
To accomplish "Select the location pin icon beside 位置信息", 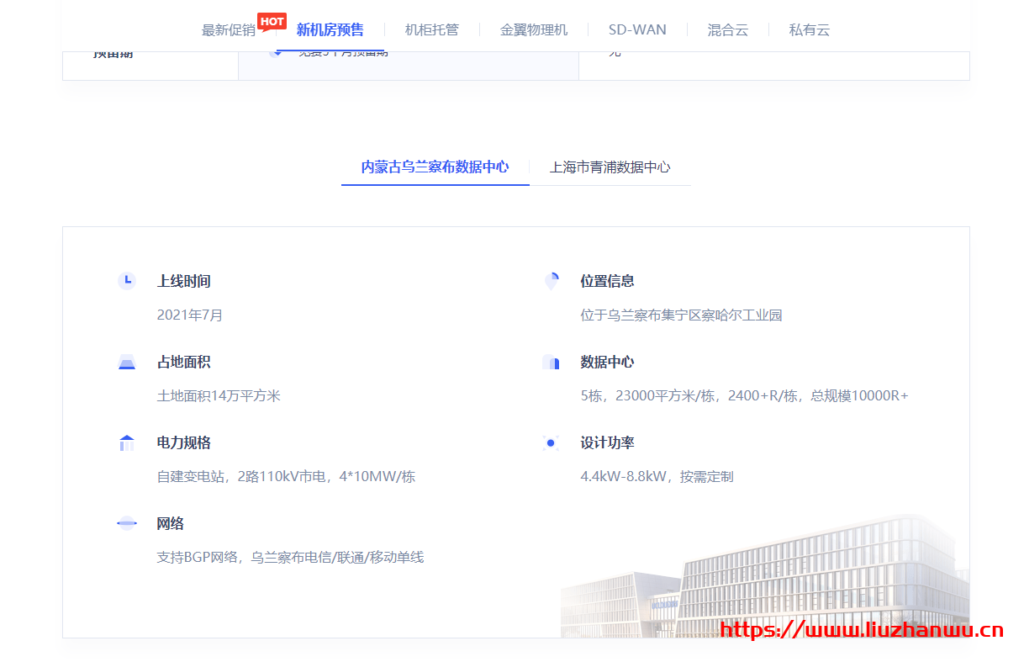I will click(553, 281).
